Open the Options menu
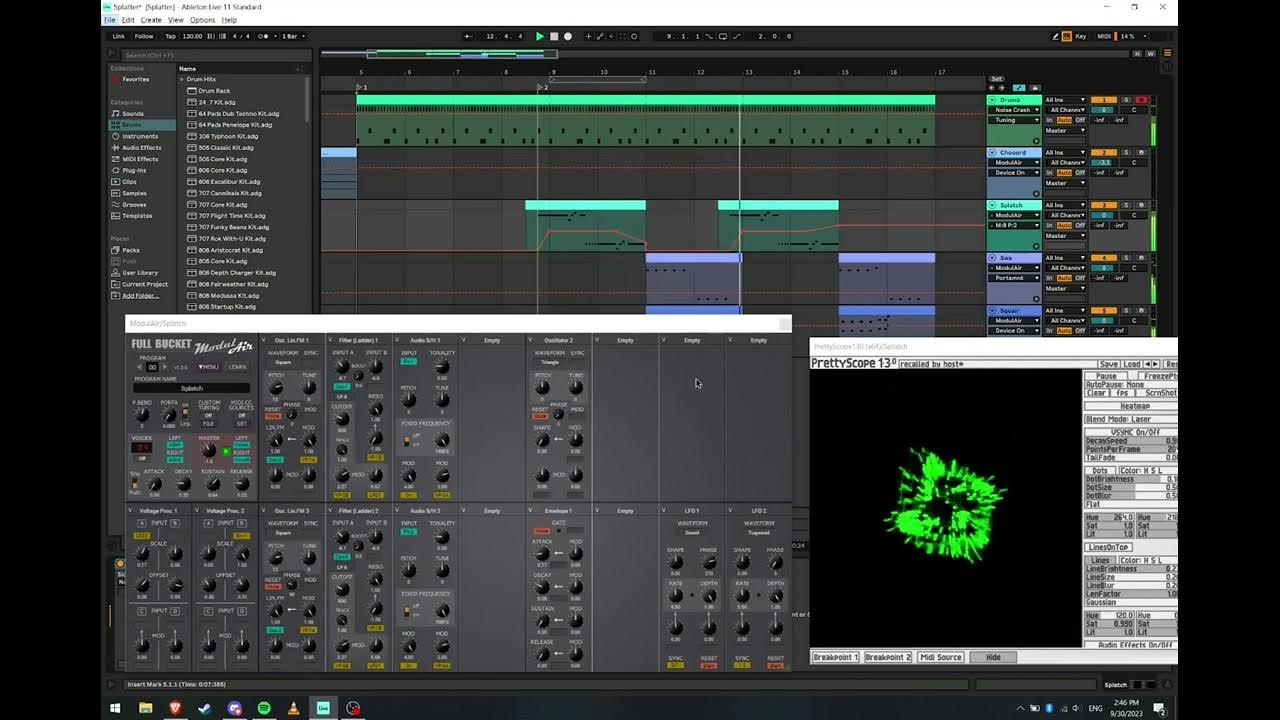 [x=203, y=20]
